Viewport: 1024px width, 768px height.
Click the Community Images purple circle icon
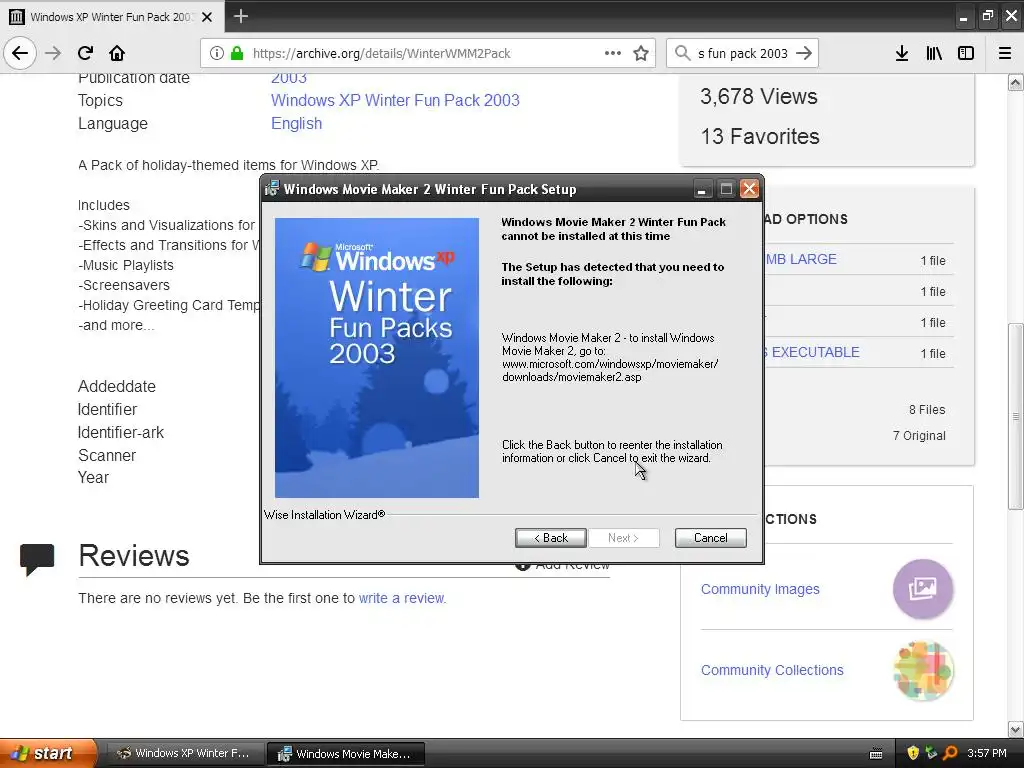(923, 589)
